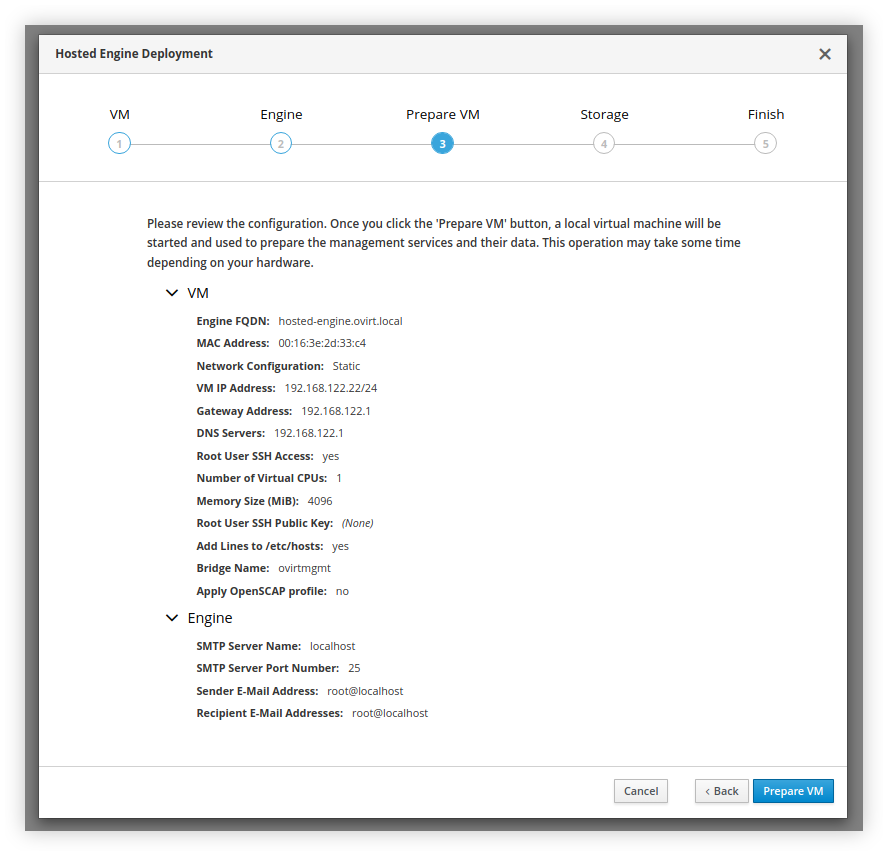
Task: Click the VM section heading
Action: point(198,293)
